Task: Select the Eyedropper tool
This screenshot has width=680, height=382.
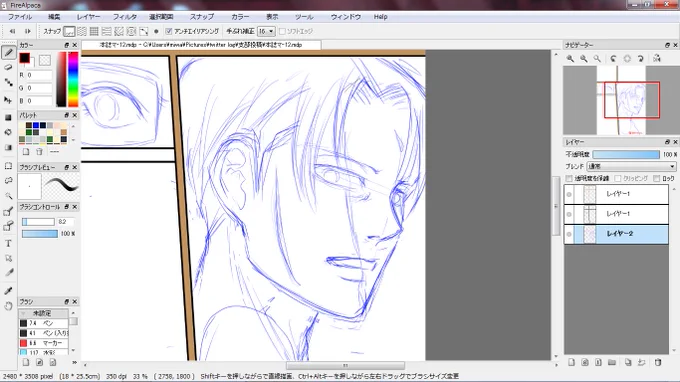Action: click(8, 291)
